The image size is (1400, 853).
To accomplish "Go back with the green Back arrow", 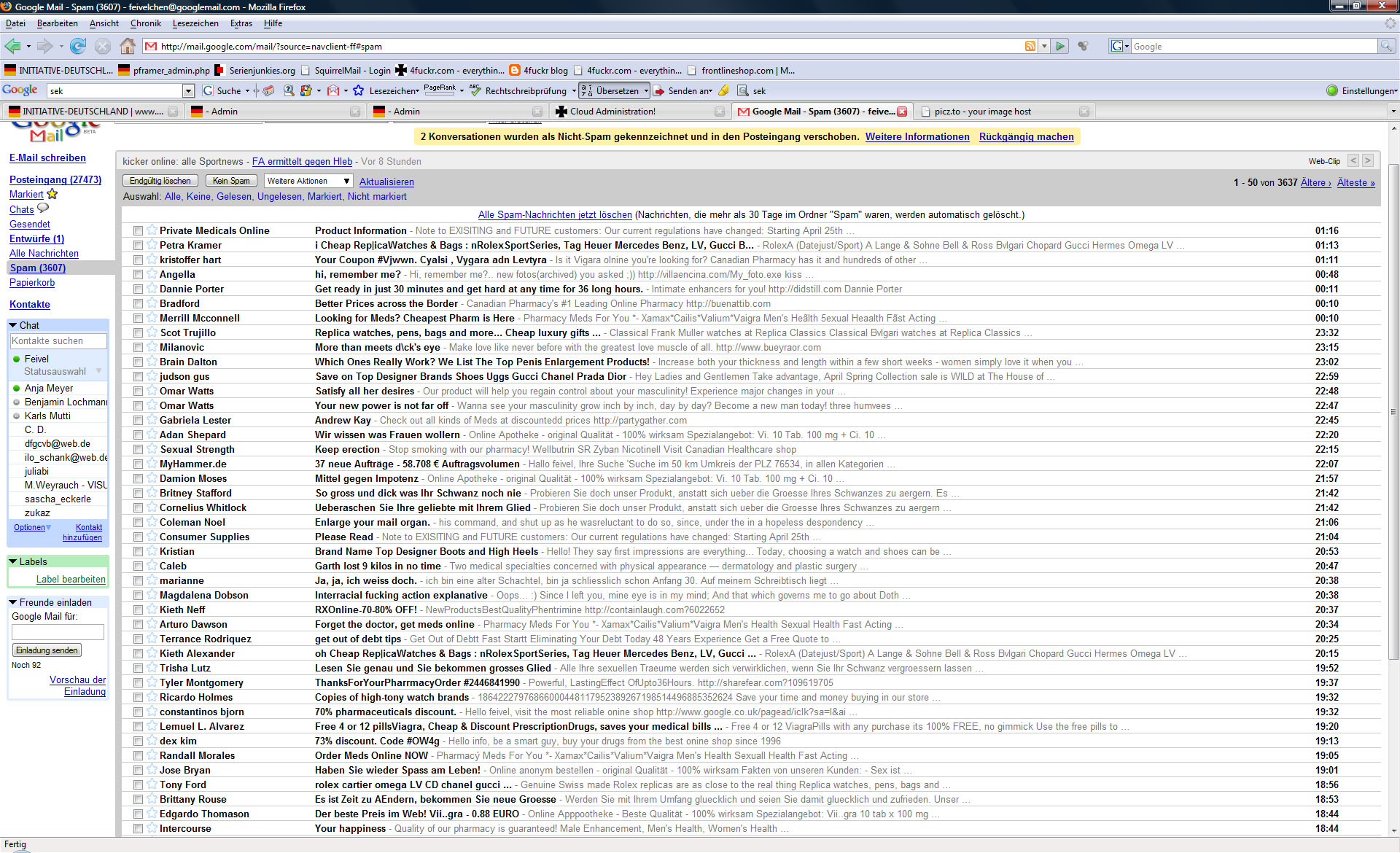I will 13,47.
